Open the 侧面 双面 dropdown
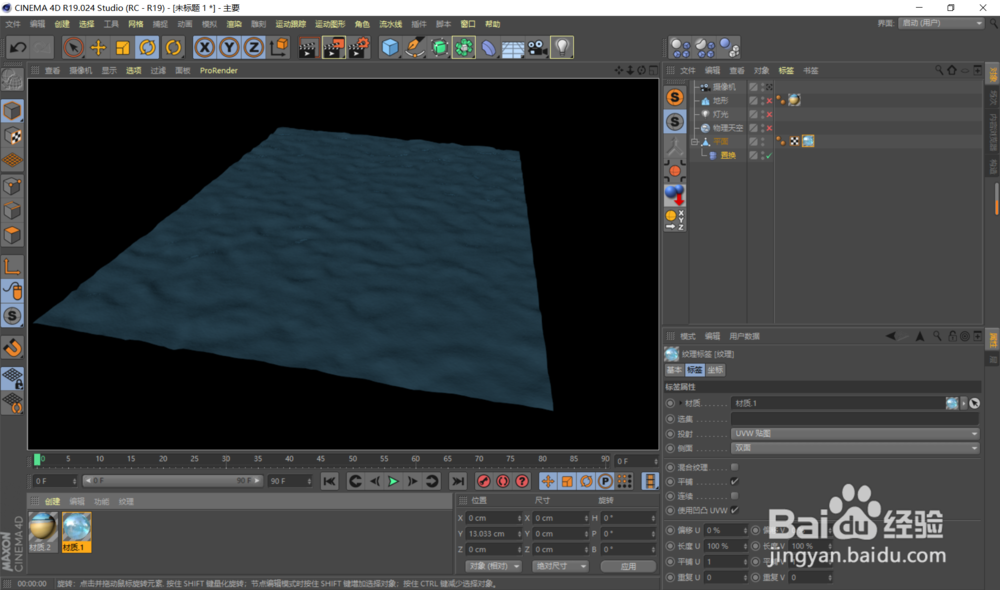The height and width of the screenshot is (590, 1000). tap(855, 448)
